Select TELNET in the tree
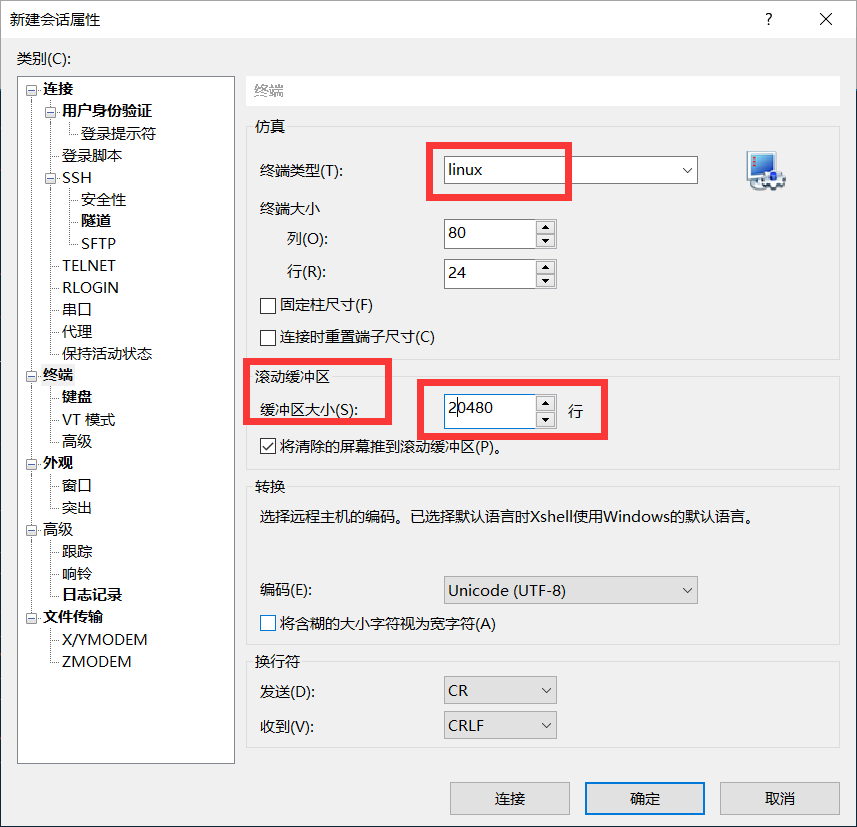Image resolution: width=857 pixels, height=827 pixels. pyautogui.click(x=89, y=266)
